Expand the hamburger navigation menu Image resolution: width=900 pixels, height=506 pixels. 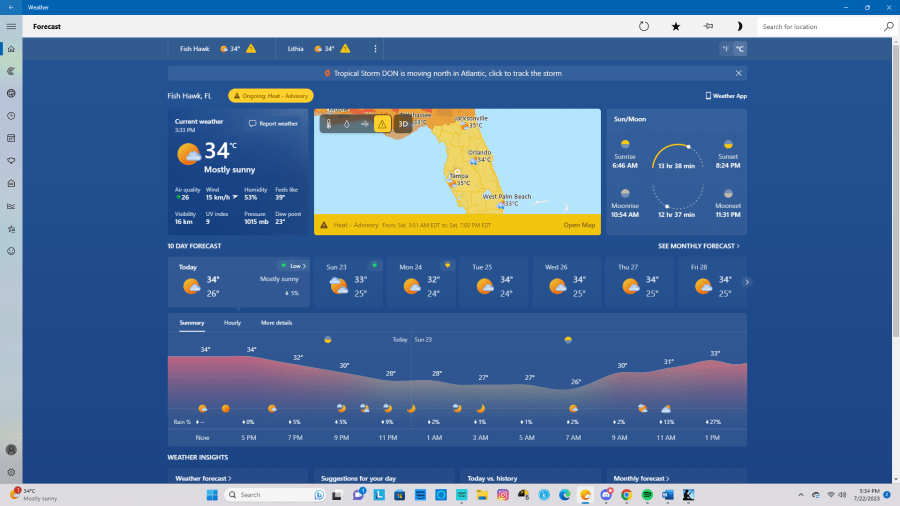pyautogui.click(x=11, y=26)
